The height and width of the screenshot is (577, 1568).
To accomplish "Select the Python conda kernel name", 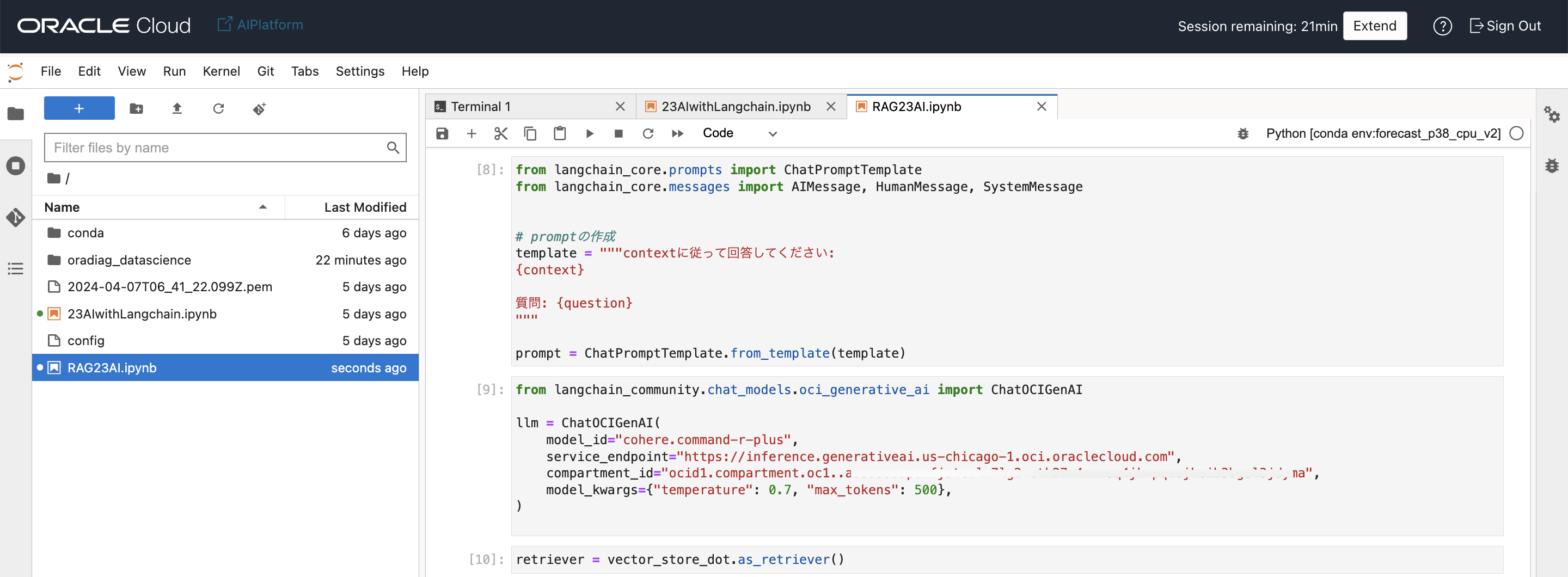I will pos(1383,133).
